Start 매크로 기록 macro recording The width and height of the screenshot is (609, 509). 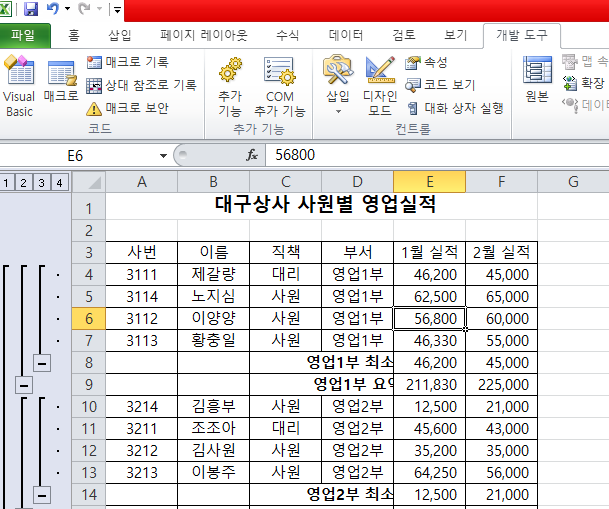click(128, 62)
